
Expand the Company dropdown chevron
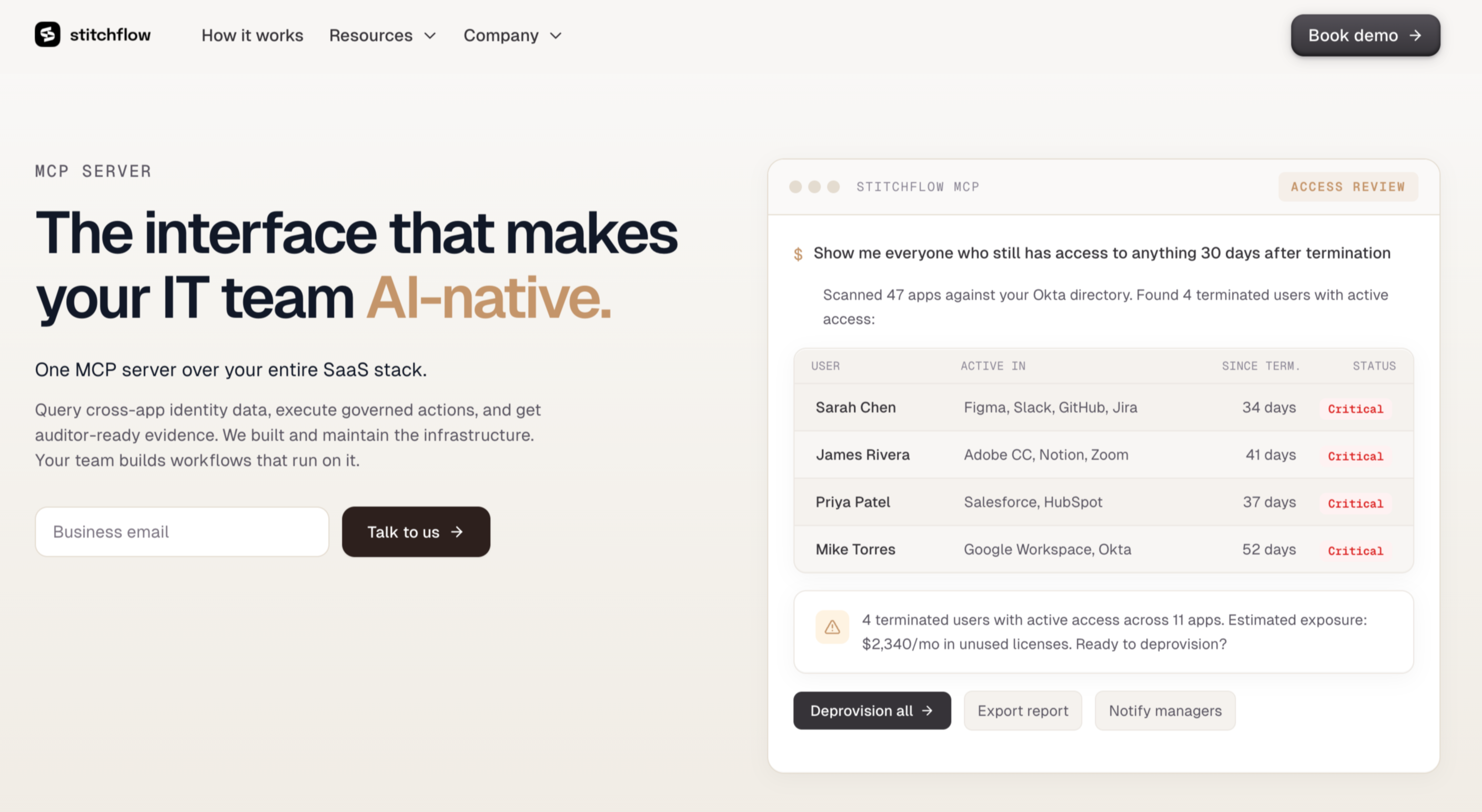(555, 36)
